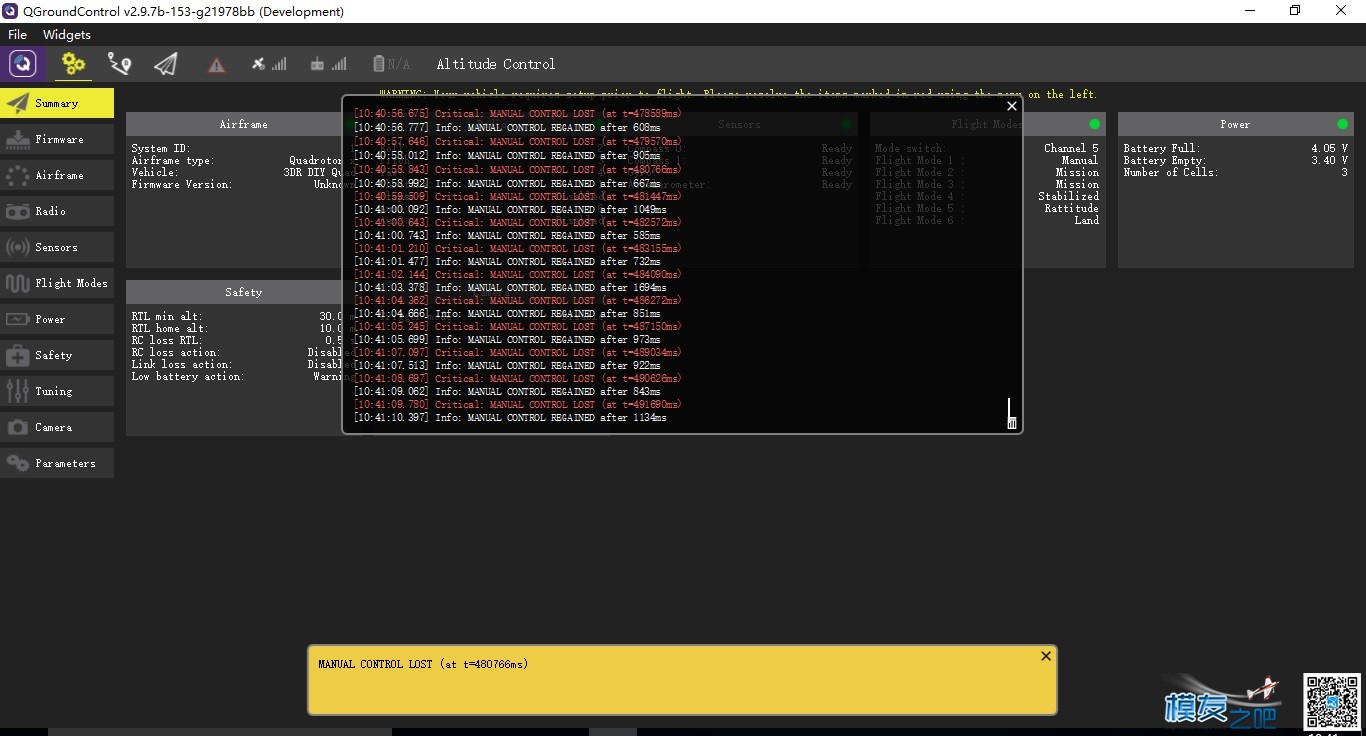Viewport: 1366px width, 736px height.
Task: Click log entry REGAINED after 843ms
Action: [x=507, y=392]
